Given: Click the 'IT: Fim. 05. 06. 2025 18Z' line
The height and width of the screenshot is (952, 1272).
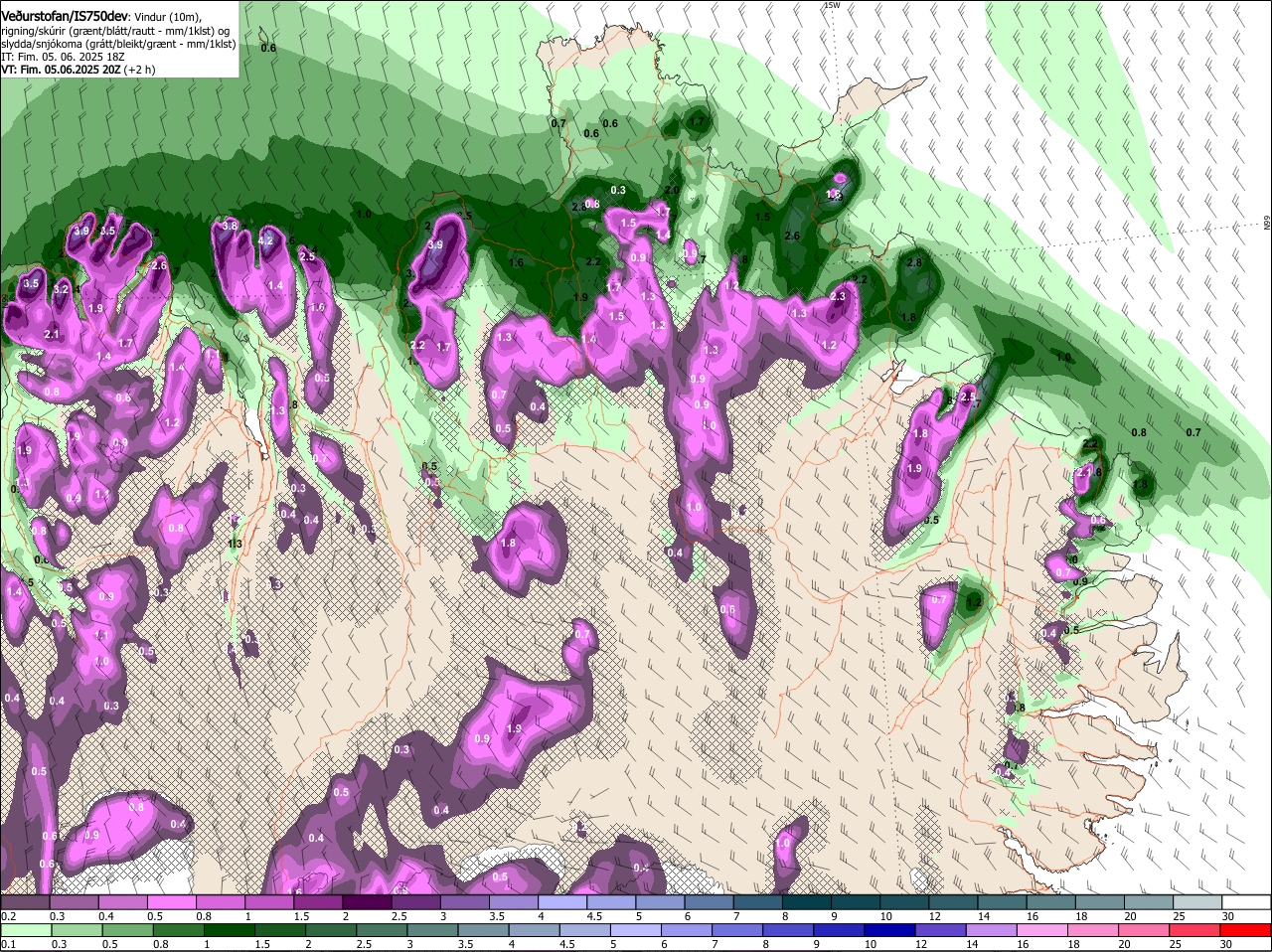Looking at the screenshot, I should pos(63,57).
